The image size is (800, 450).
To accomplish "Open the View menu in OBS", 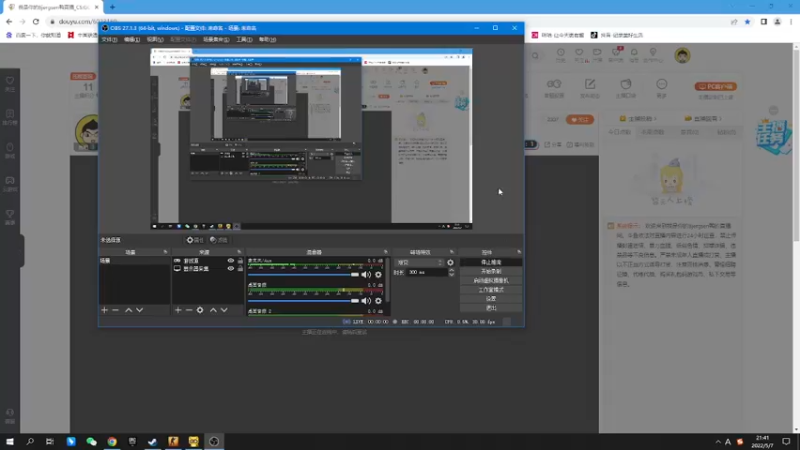I will coord(155,39).
